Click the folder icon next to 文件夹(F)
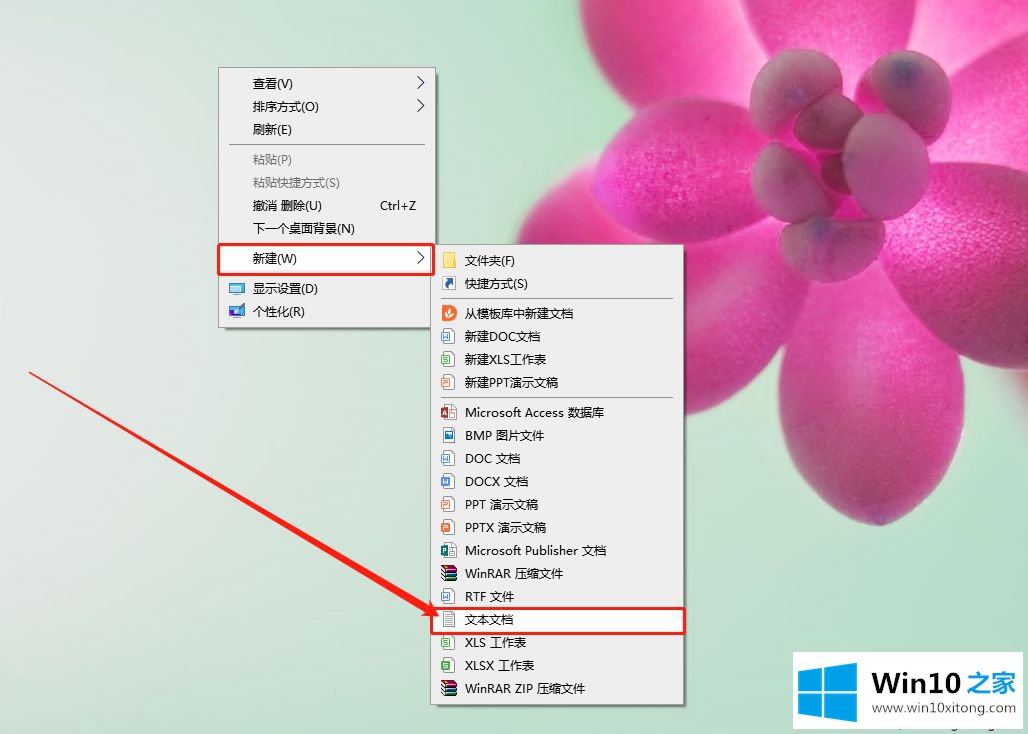This screenshot has width=1028, height=734. pyautogui.click(x=449, y=260)
